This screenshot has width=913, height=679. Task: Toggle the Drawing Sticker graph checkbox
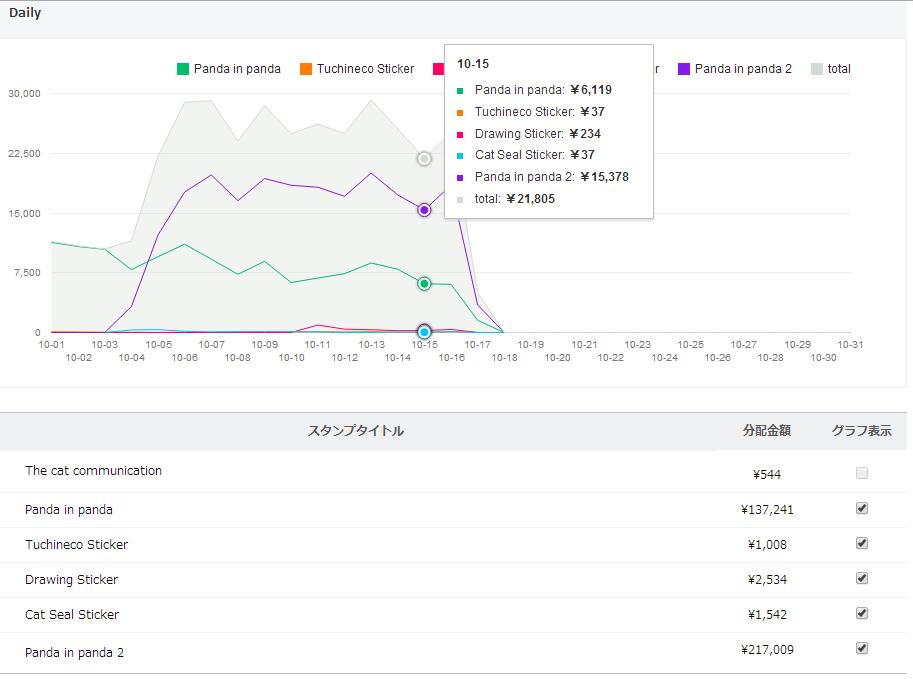click(862, 578)
